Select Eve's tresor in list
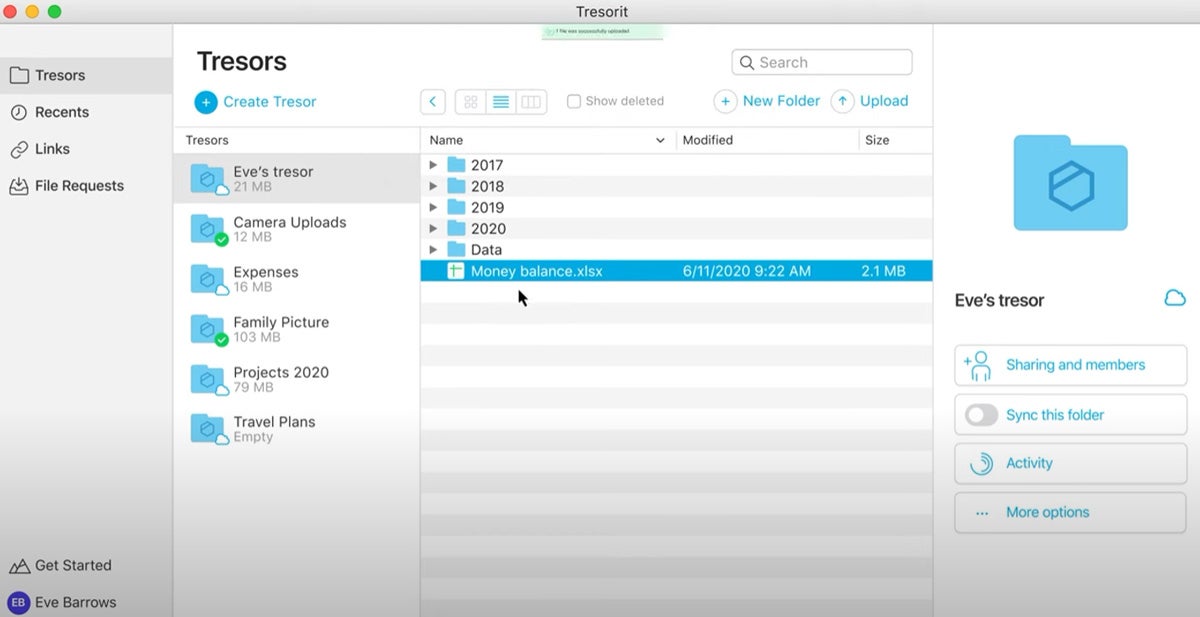Screen dimensions: 1200x617 (296, 179)
